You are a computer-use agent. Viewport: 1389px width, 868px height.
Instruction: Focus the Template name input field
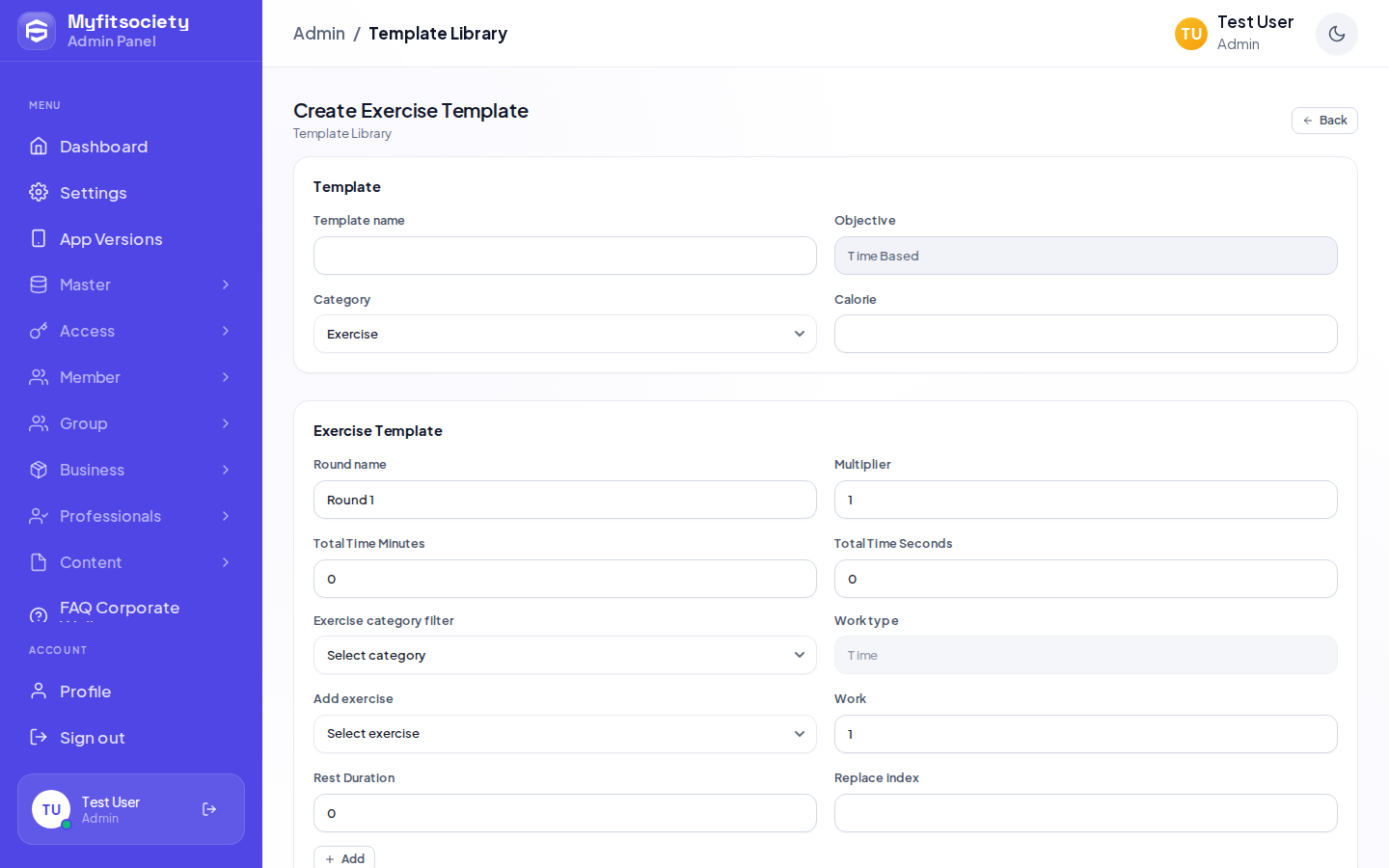(x=565, y=256)
